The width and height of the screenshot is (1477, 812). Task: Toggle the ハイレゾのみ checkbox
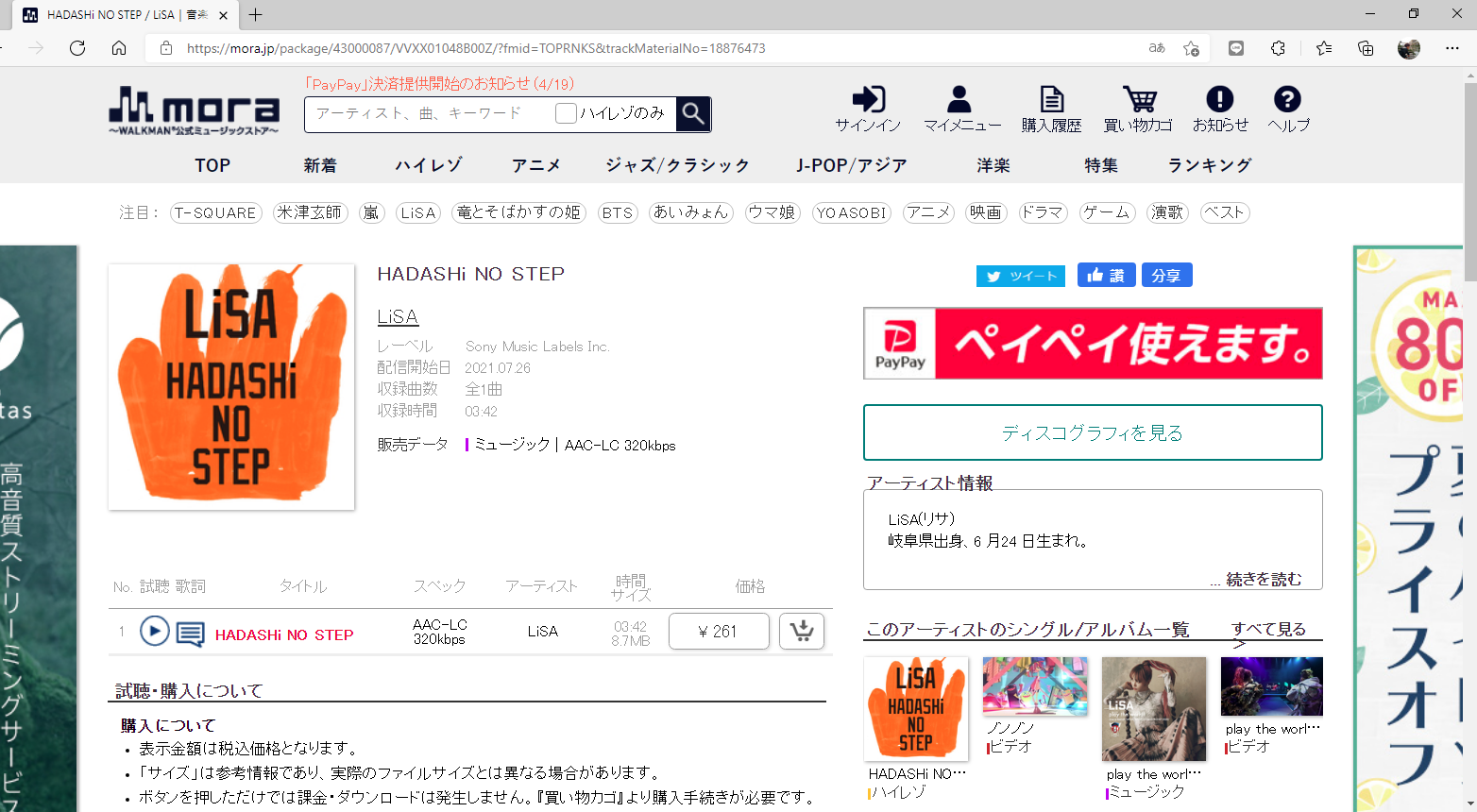coord(567,113)
